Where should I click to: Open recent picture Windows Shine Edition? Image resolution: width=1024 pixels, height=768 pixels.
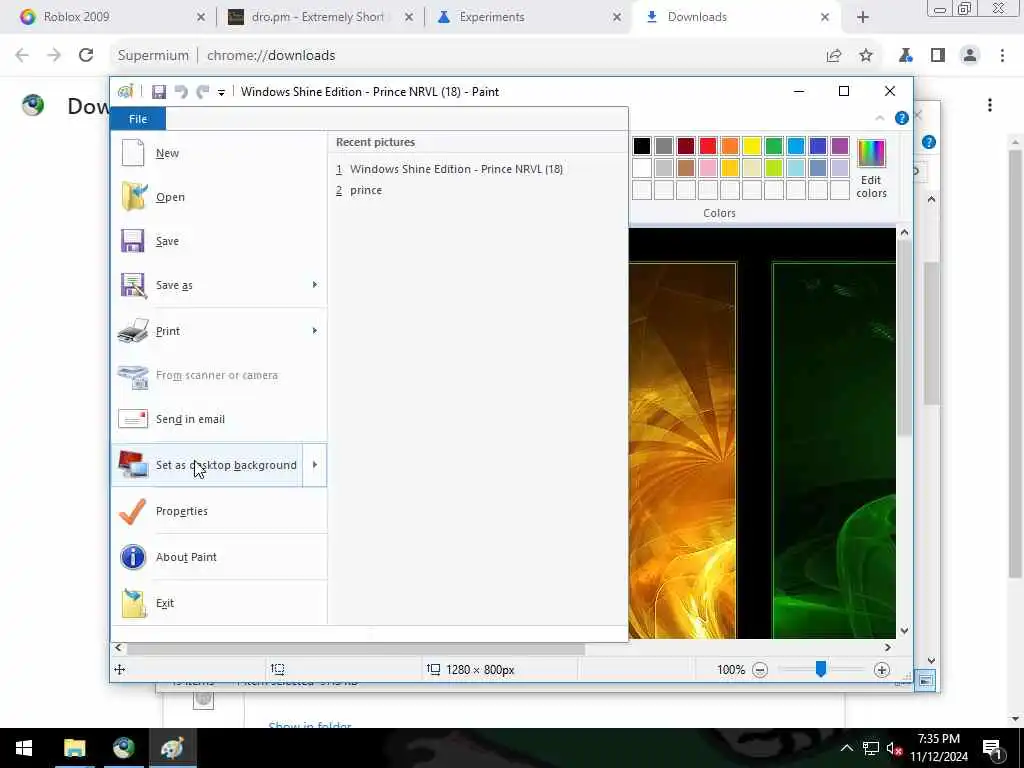tap(456, 169)
